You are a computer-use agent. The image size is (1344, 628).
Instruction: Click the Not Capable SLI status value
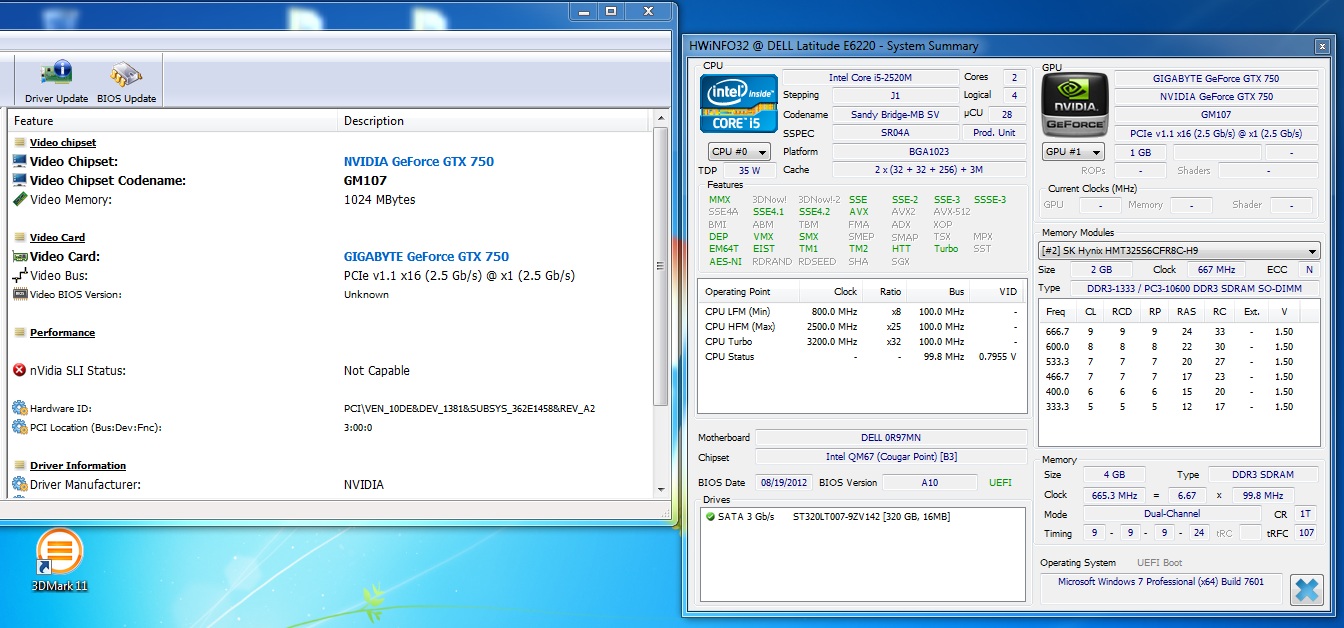pyautogui.click(x=377, y=370)
